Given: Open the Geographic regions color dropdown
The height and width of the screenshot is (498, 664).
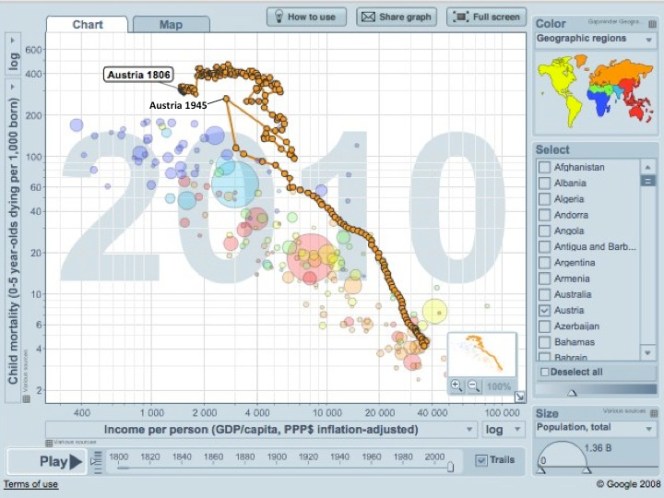Looking at the screenshot, I should click(594, 39).
